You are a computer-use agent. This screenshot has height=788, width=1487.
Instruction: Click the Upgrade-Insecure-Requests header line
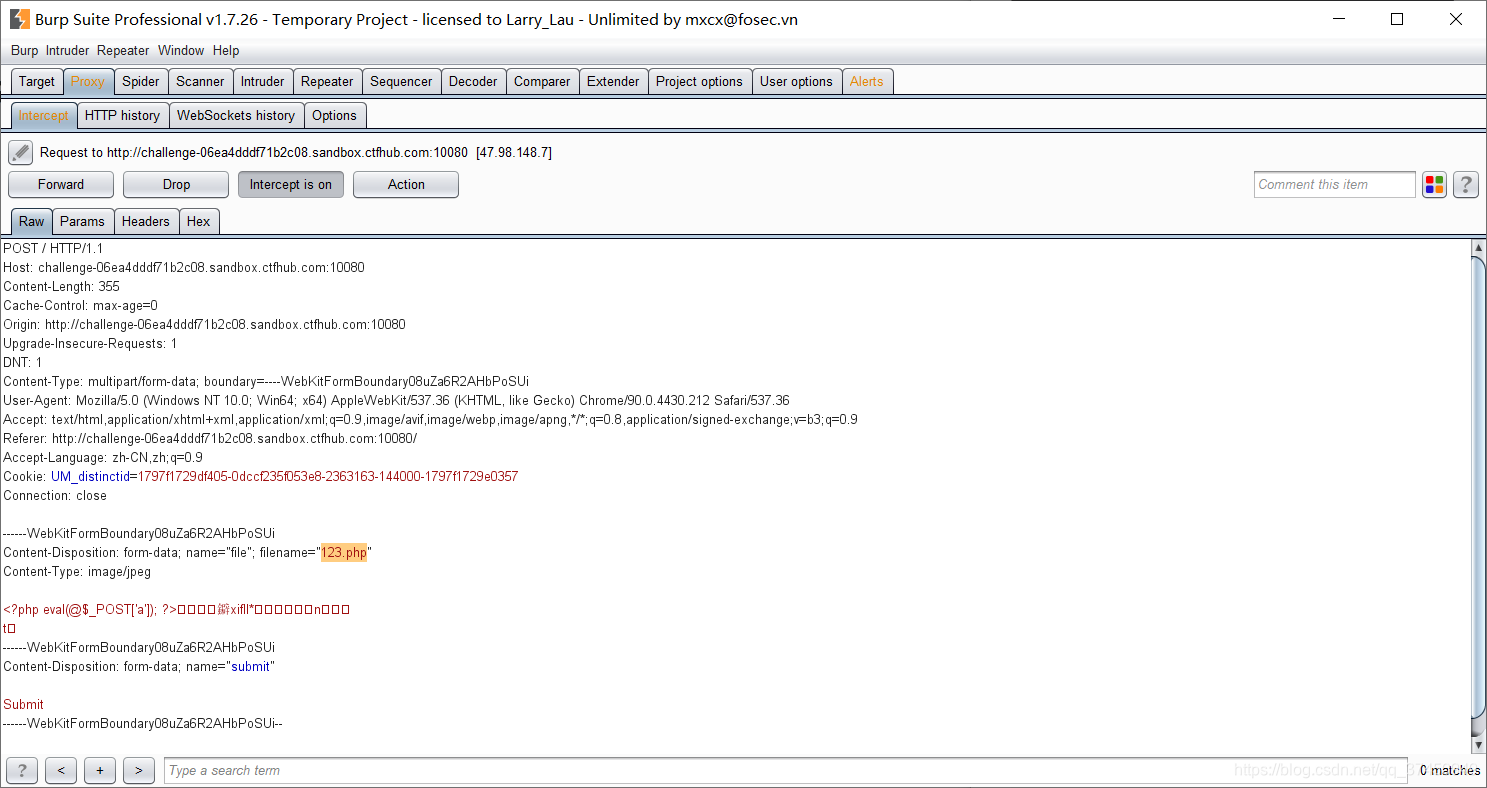90,343
